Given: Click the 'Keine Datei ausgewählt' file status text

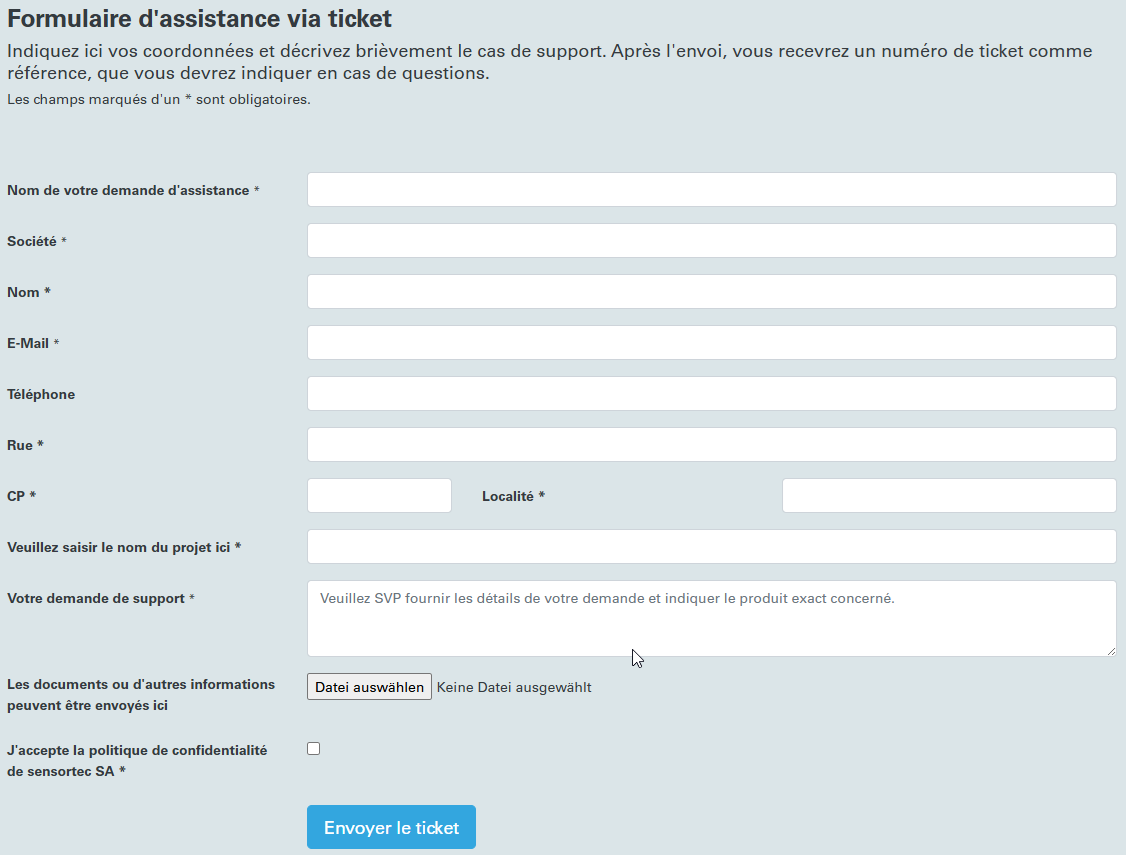Looking at the screenshot, I should [x=514, y=687].
